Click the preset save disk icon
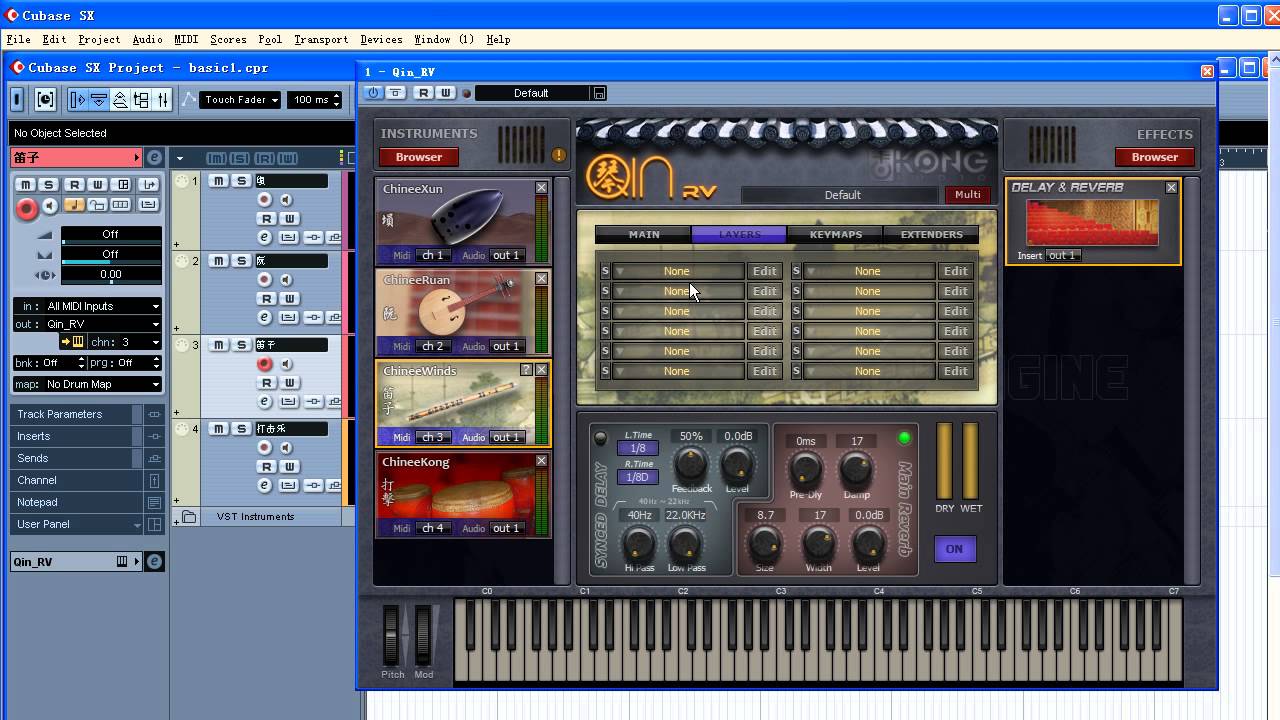 tap(599, 93)
